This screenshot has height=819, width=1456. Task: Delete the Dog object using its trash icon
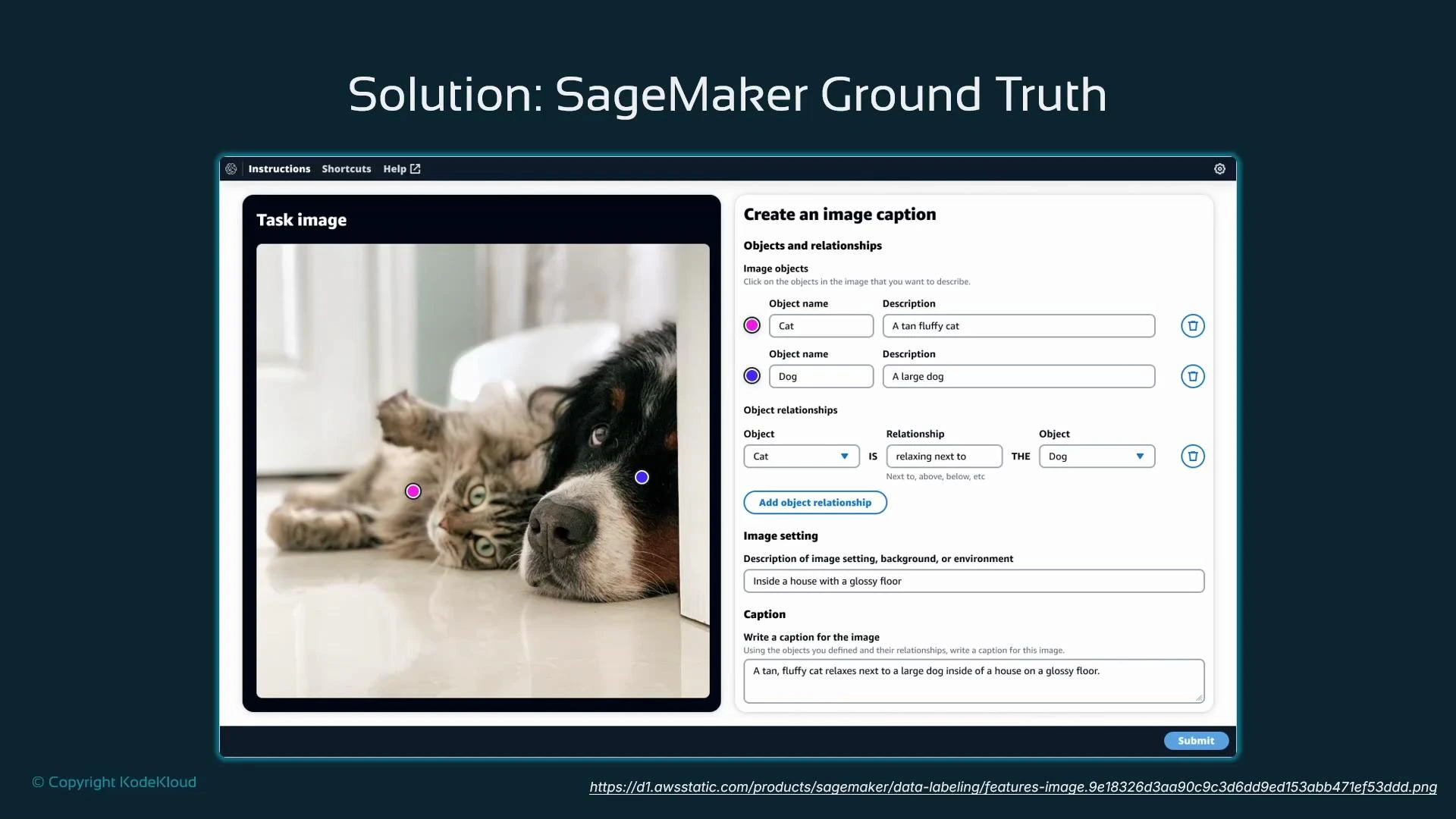pos(1192,376)
